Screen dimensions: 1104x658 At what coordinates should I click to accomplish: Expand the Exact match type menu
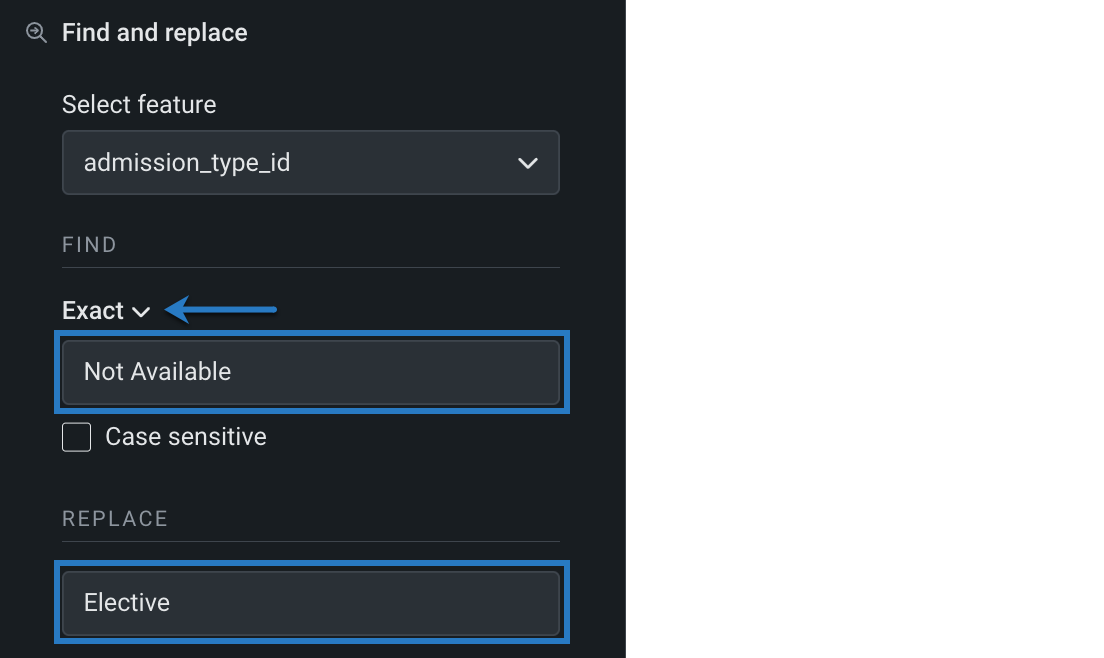pos(105,311)
